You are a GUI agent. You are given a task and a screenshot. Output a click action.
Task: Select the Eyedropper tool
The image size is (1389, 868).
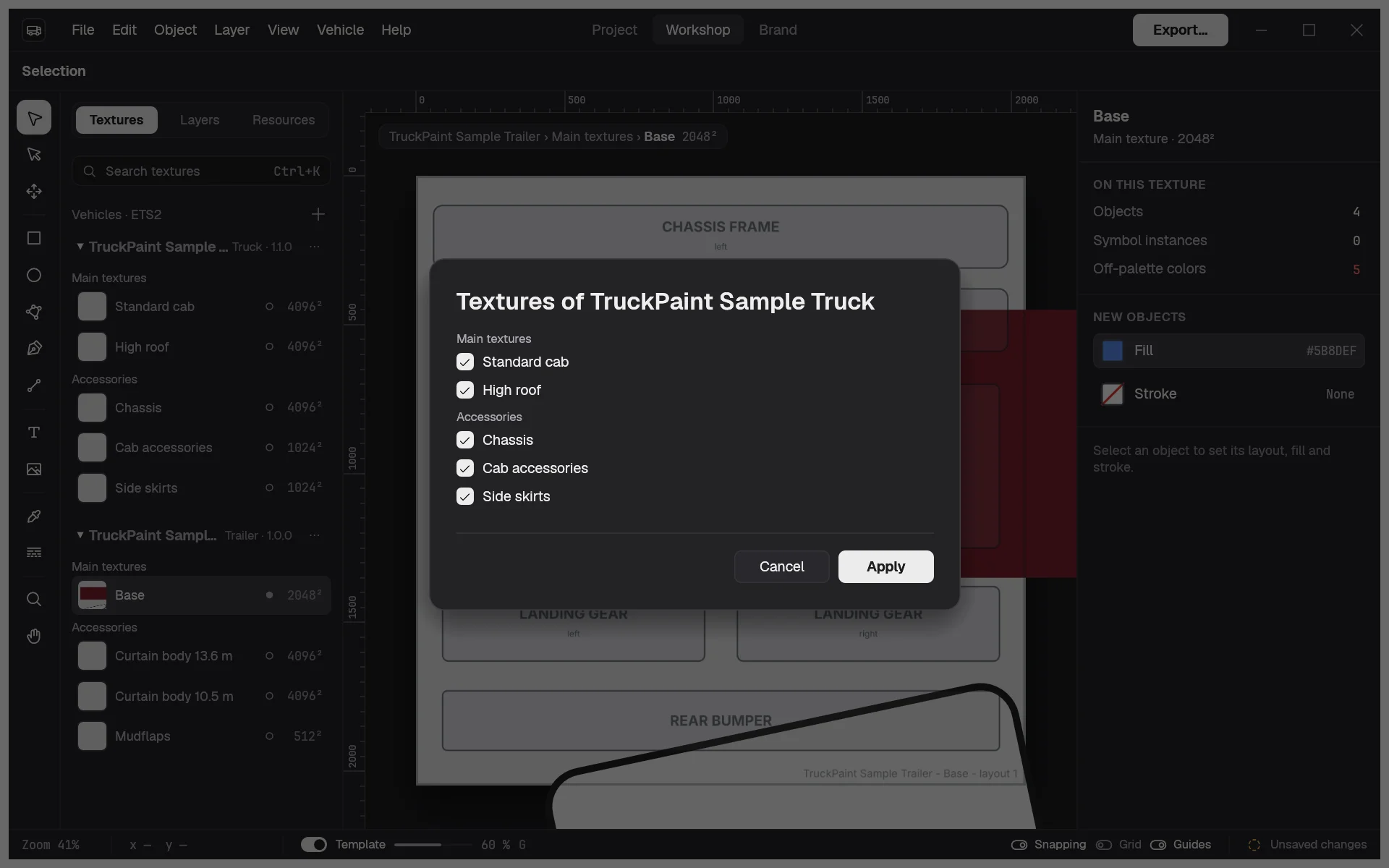pos(34,516)
